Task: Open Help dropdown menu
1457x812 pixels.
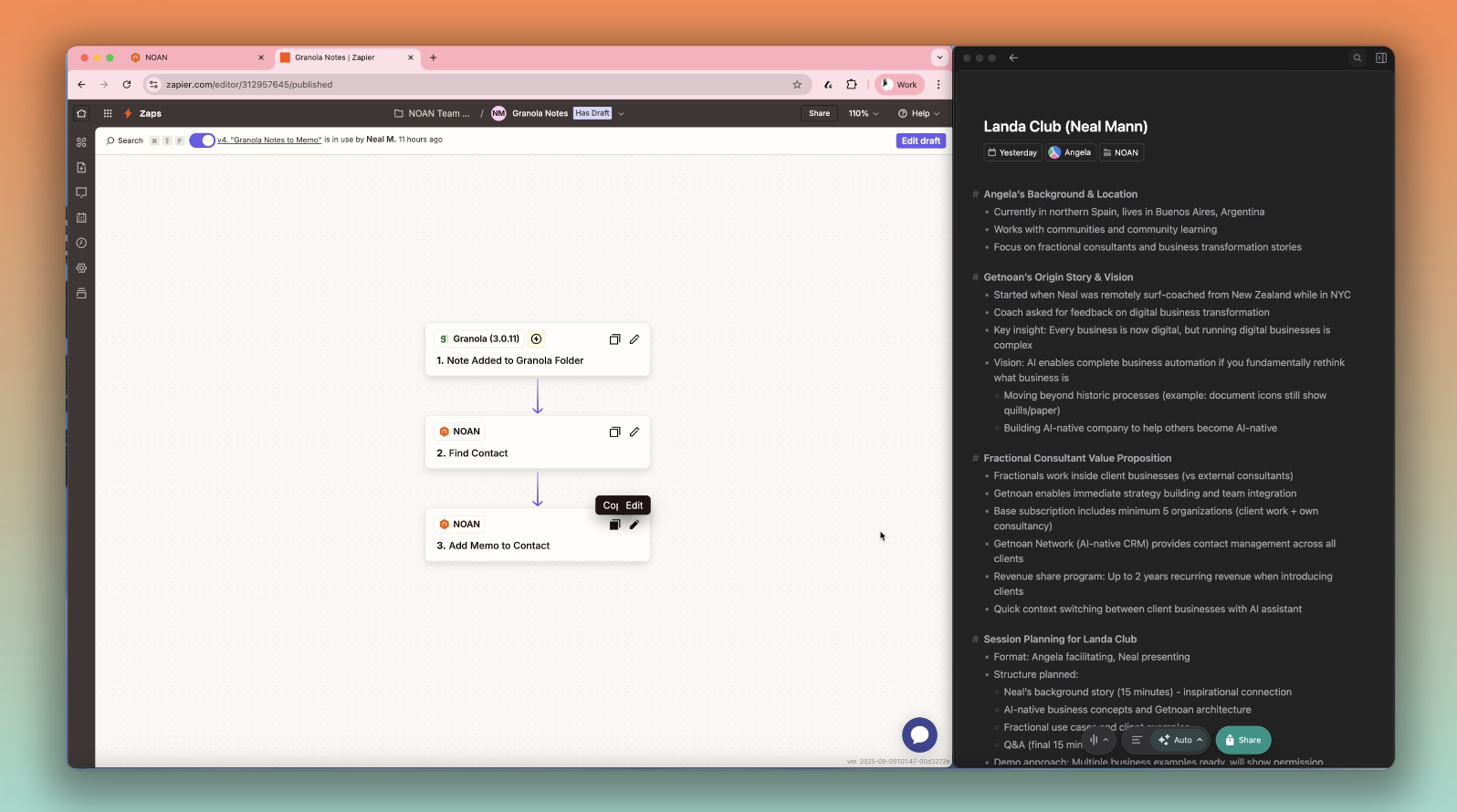Action: [x=918, y=114]
